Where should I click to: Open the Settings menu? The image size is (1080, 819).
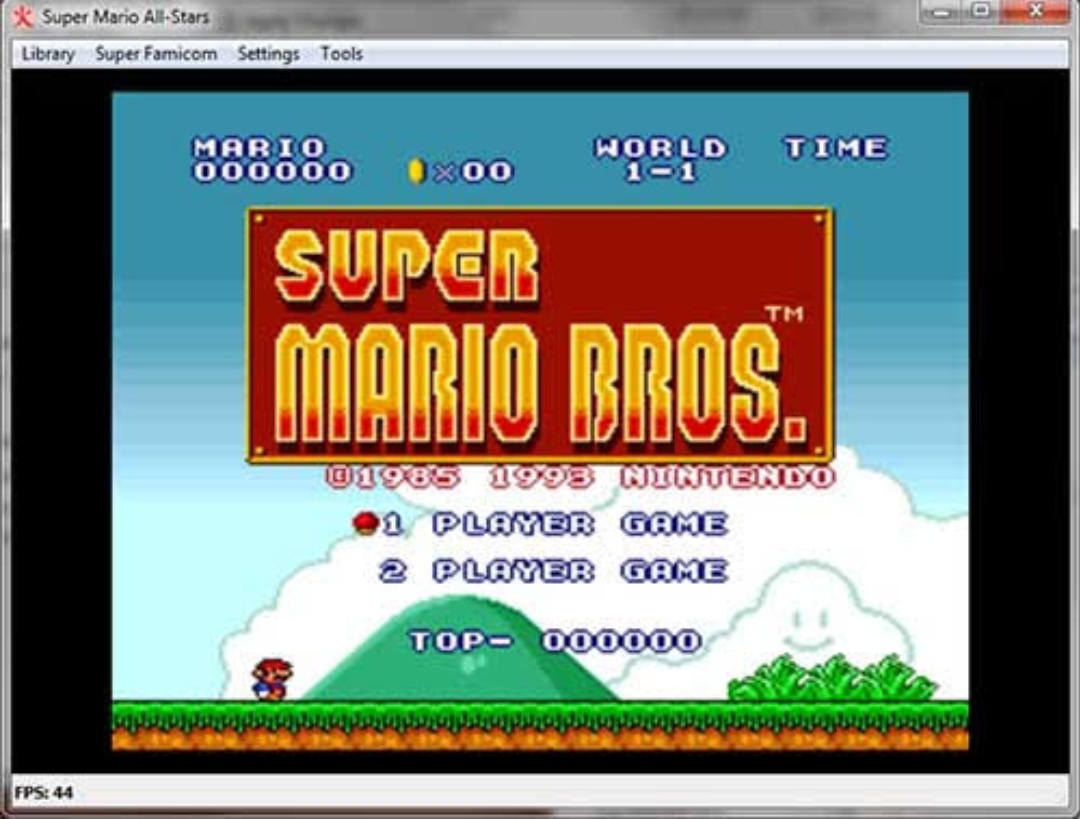[268, 54]
